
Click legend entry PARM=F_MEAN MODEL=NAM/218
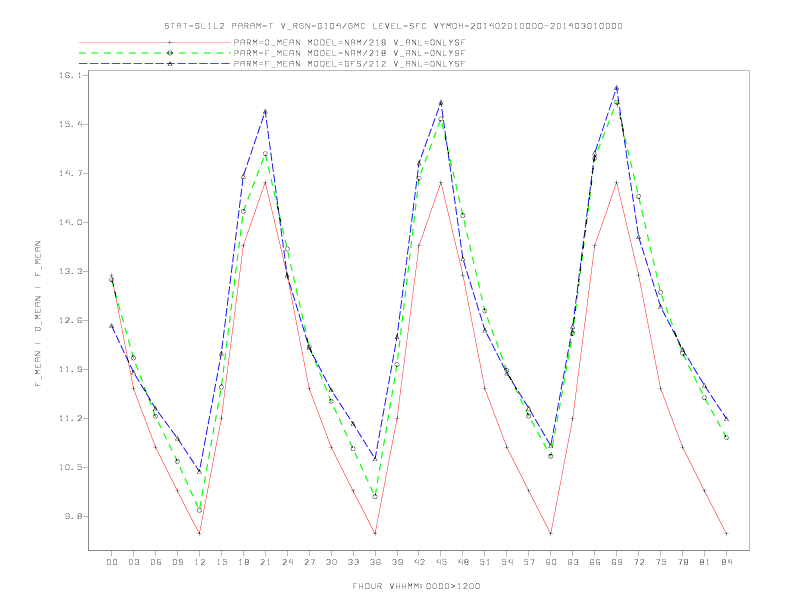[x=349, y=53]
